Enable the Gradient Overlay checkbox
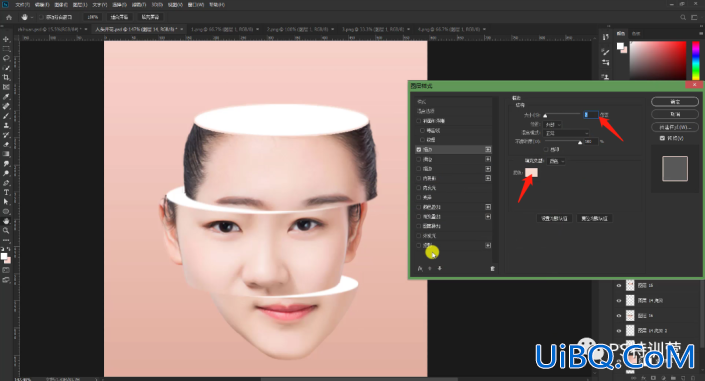This screenshot has width=705, height=381. point(419,216)
